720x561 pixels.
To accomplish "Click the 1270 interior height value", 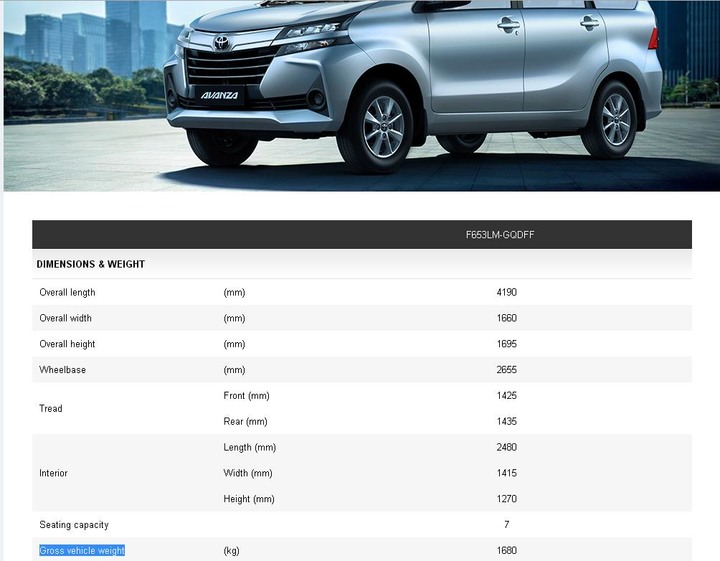I will (x=506, y=498).
